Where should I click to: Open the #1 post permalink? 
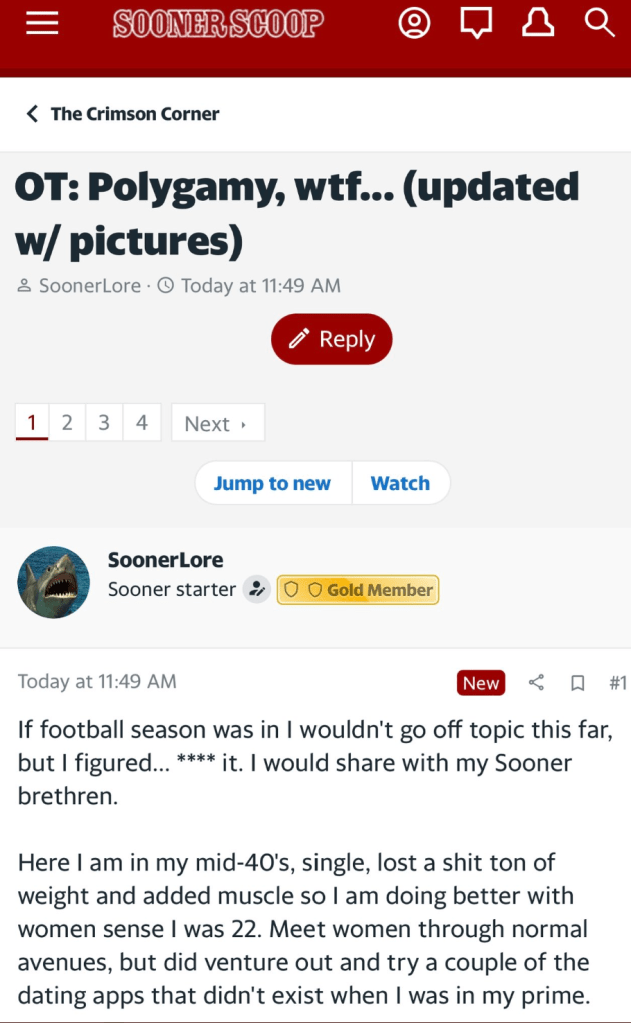click(617, 683)
